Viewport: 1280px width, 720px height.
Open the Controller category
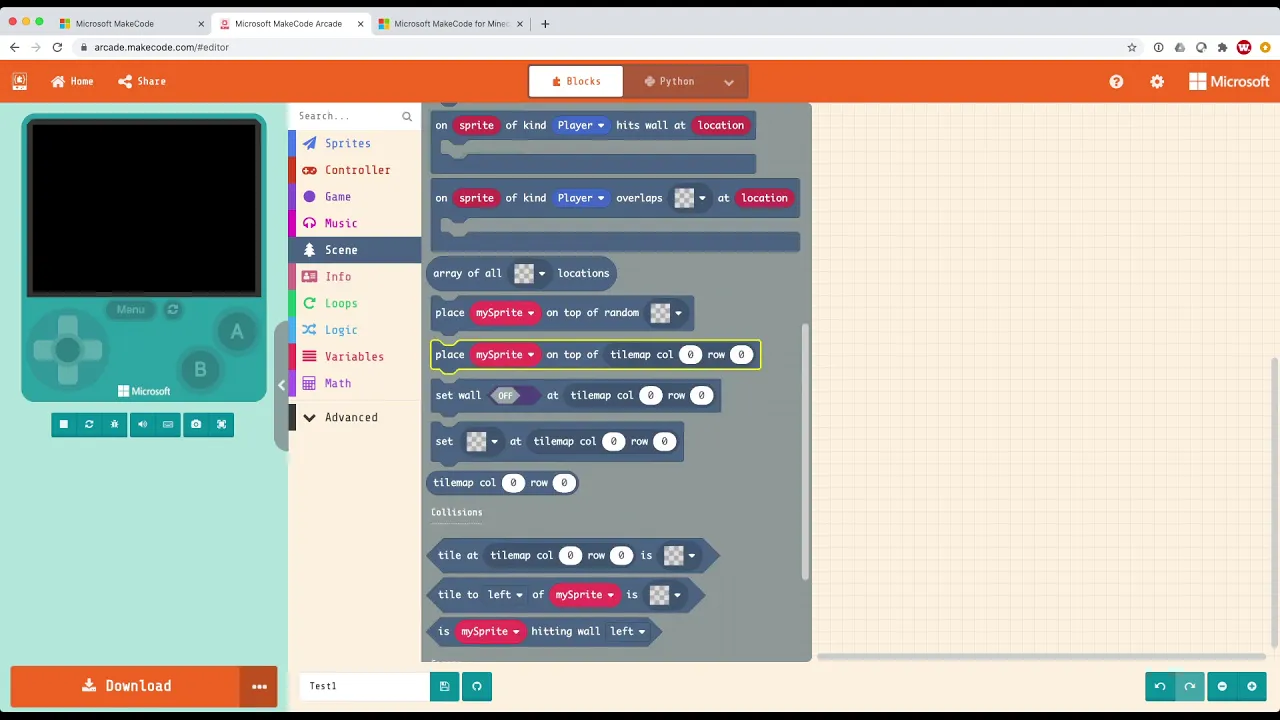357,170
